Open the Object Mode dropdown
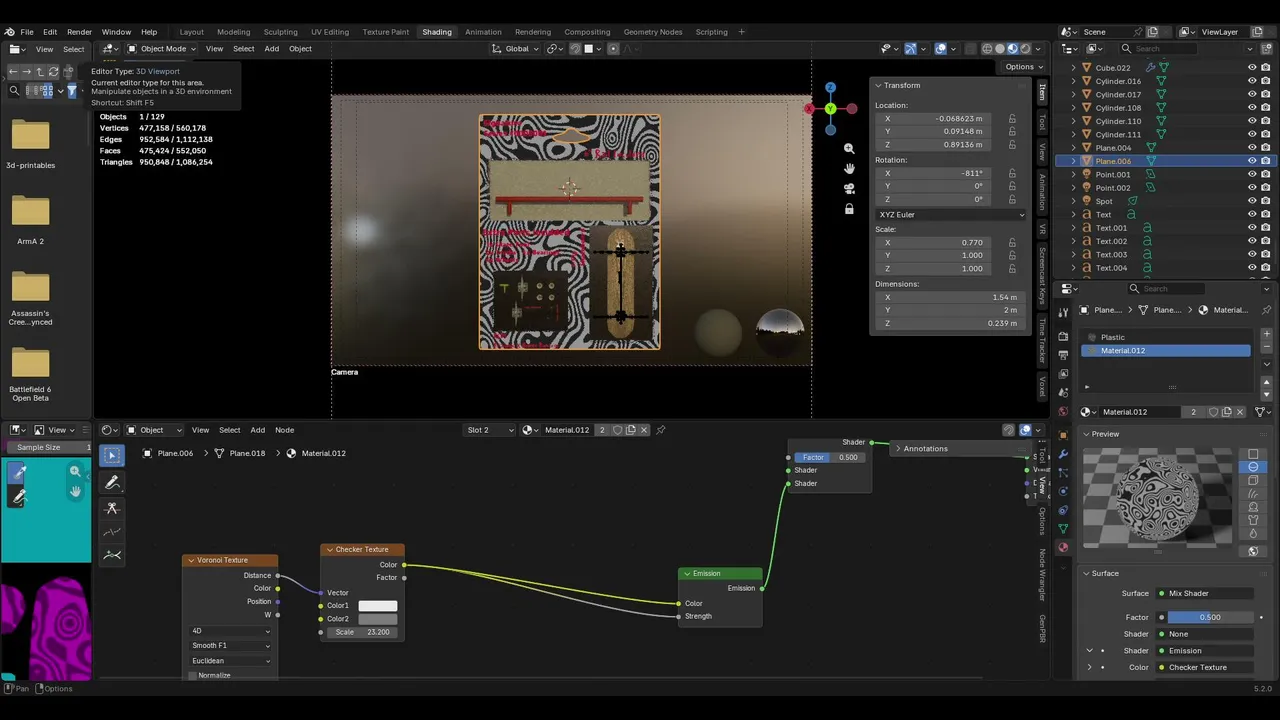 161,48
